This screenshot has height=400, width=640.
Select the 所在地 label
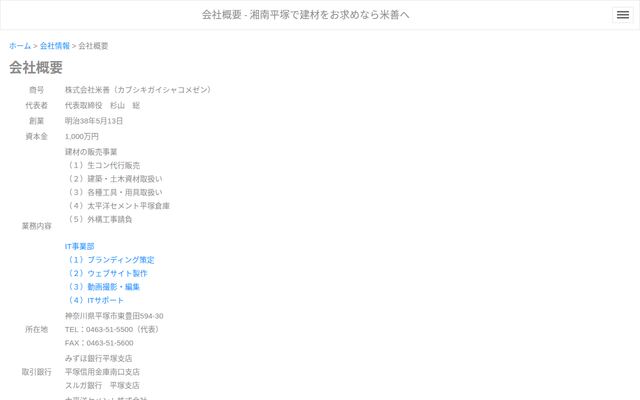point(36,329)
